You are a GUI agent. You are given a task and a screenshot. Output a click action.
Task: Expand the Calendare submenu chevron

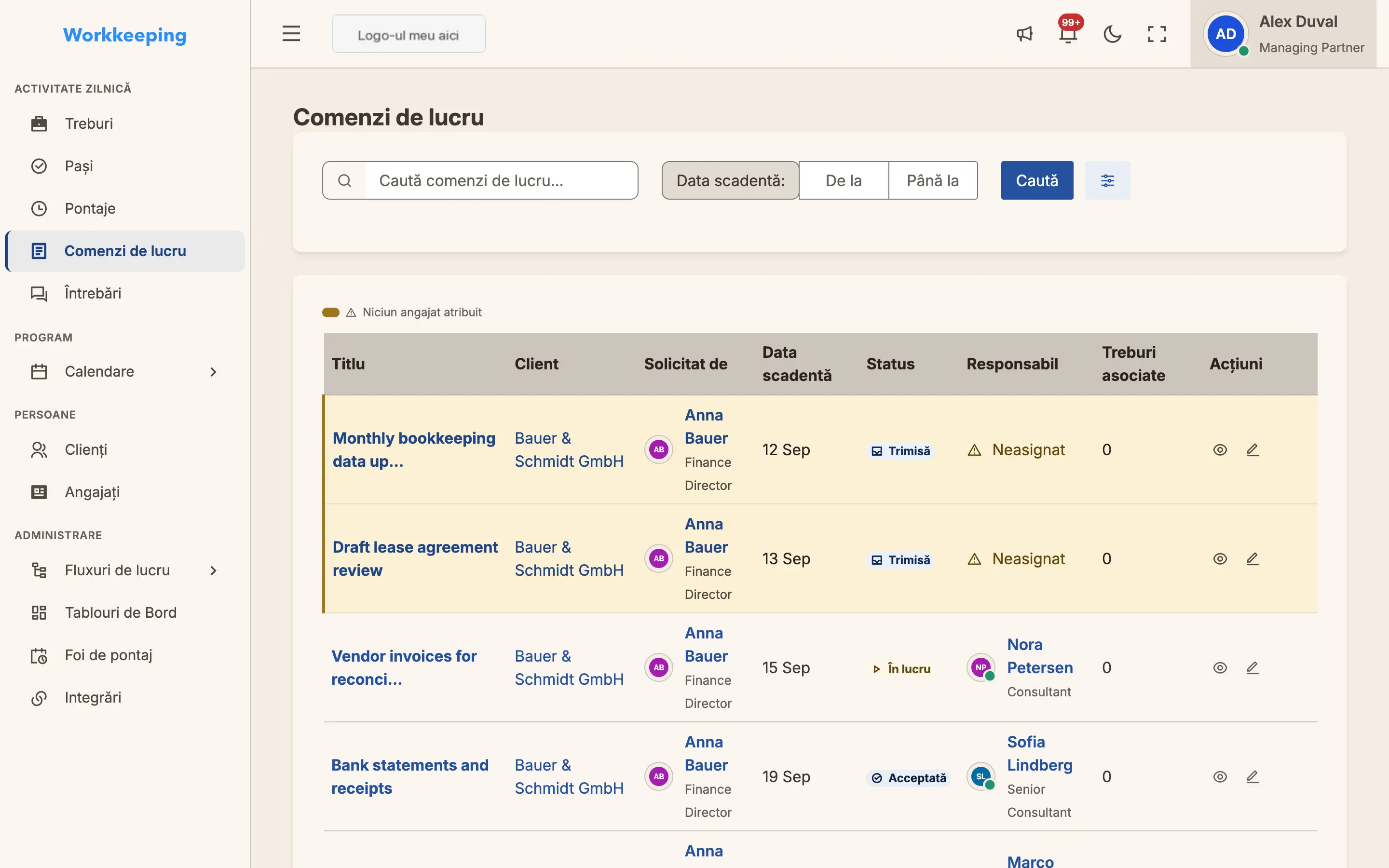coord(213,372)
